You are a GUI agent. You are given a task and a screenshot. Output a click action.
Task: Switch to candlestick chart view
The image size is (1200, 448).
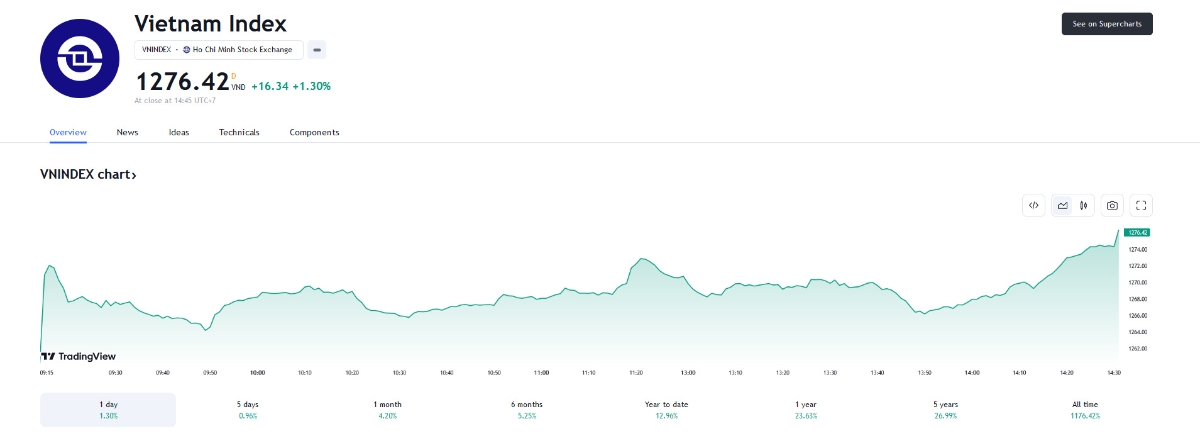click(x=1083, y=205)
